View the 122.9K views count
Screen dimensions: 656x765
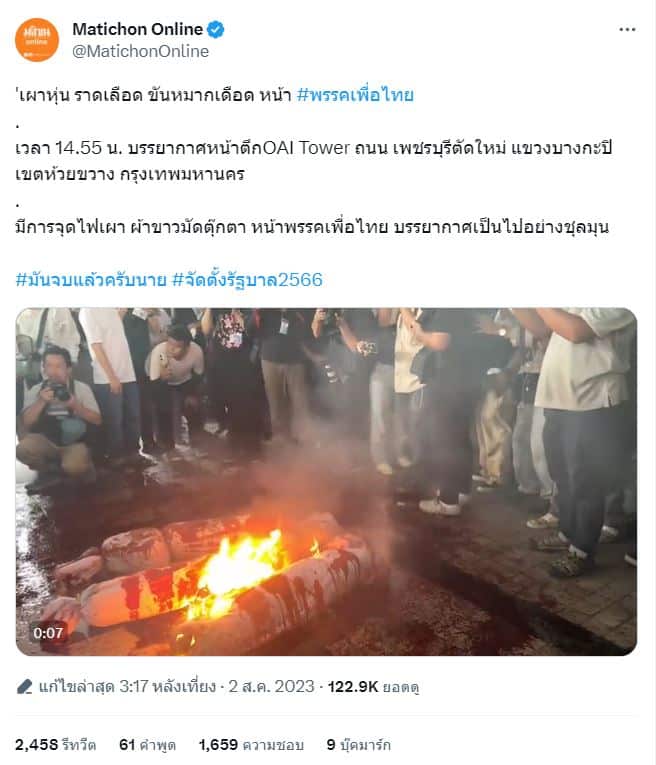373,687
